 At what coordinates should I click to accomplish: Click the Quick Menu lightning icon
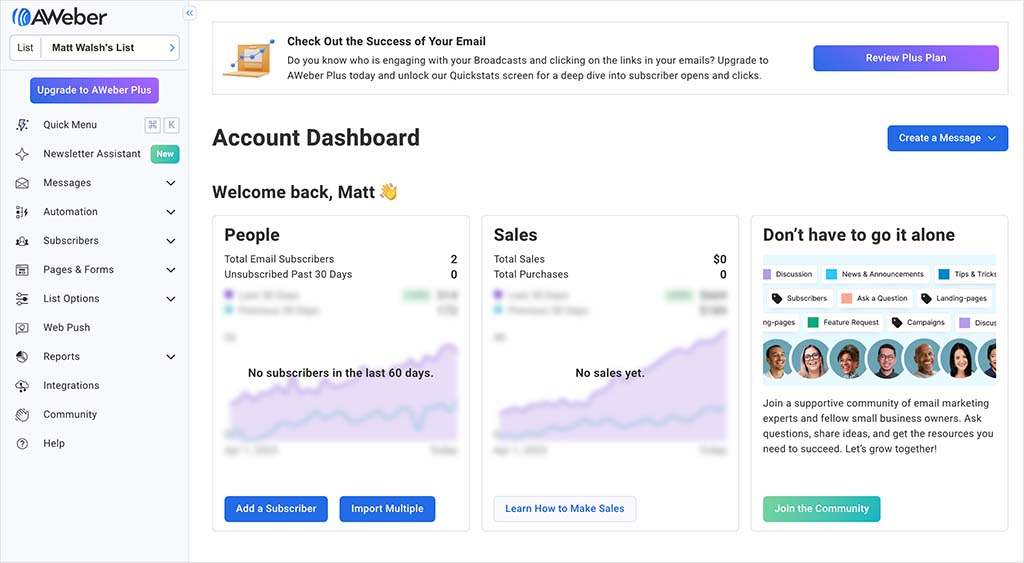[x=22, y=125]
